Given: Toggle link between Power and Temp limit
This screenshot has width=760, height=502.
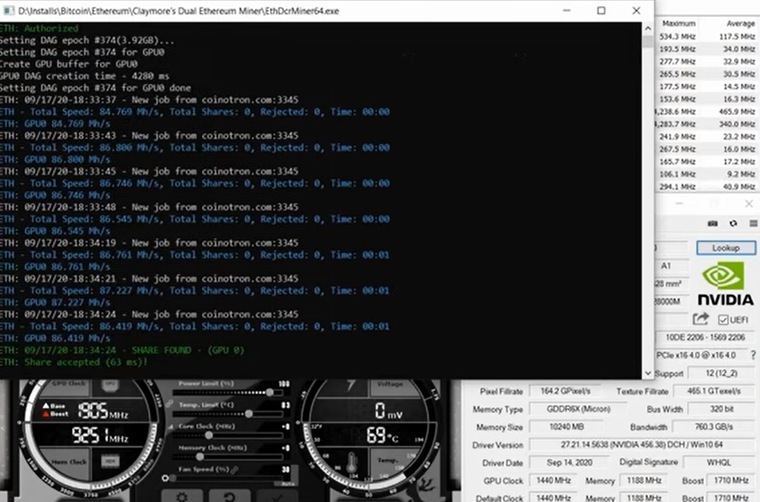Looking at the screenshot, I should 169,404.
